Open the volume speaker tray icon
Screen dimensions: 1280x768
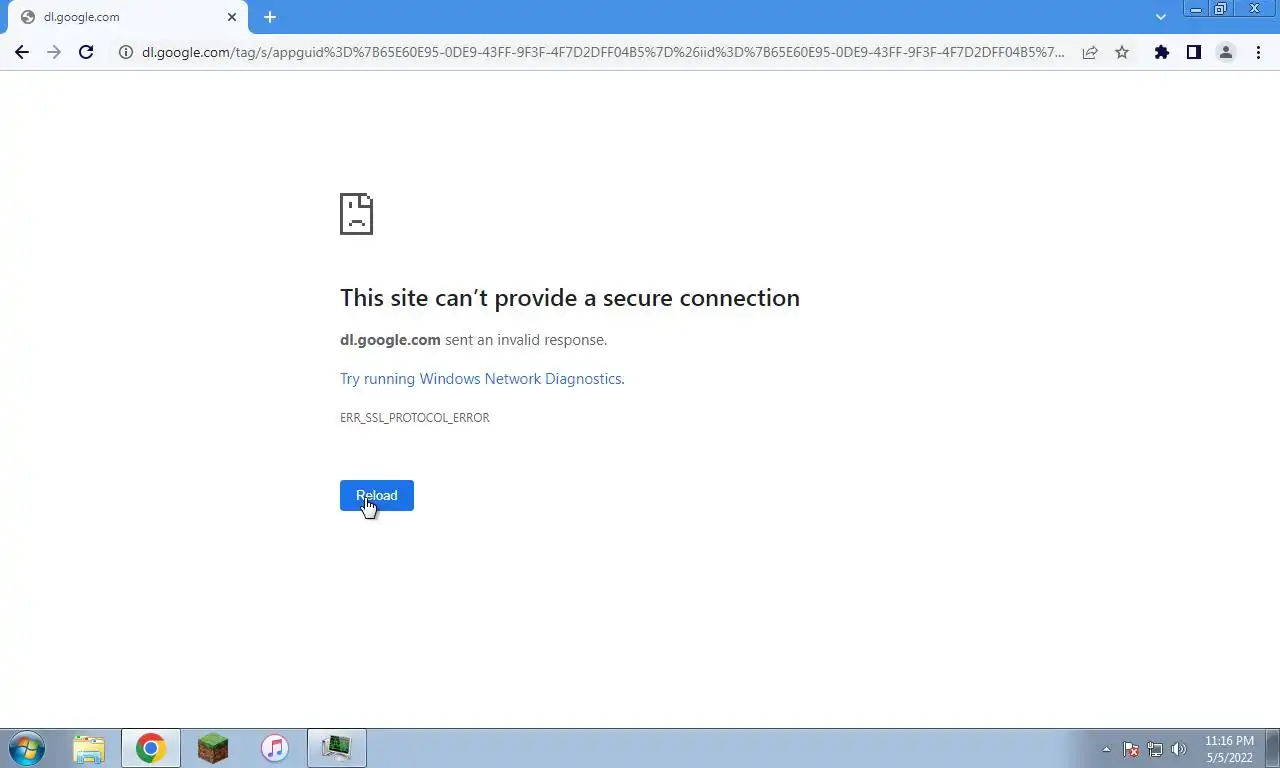1179,749
